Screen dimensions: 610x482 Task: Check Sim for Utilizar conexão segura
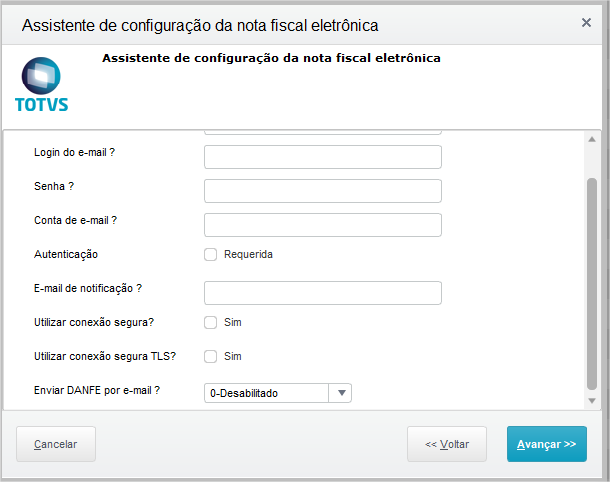coord(210,323)
